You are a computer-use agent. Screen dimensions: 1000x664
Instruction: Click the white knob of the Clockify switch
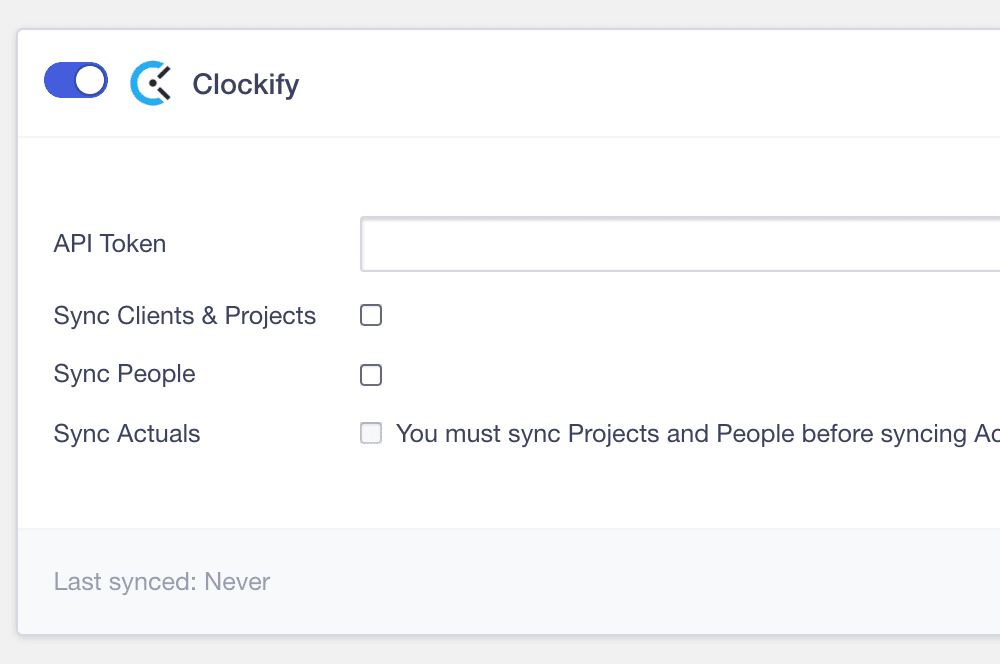pyautogui.click(x=90, y=81)
